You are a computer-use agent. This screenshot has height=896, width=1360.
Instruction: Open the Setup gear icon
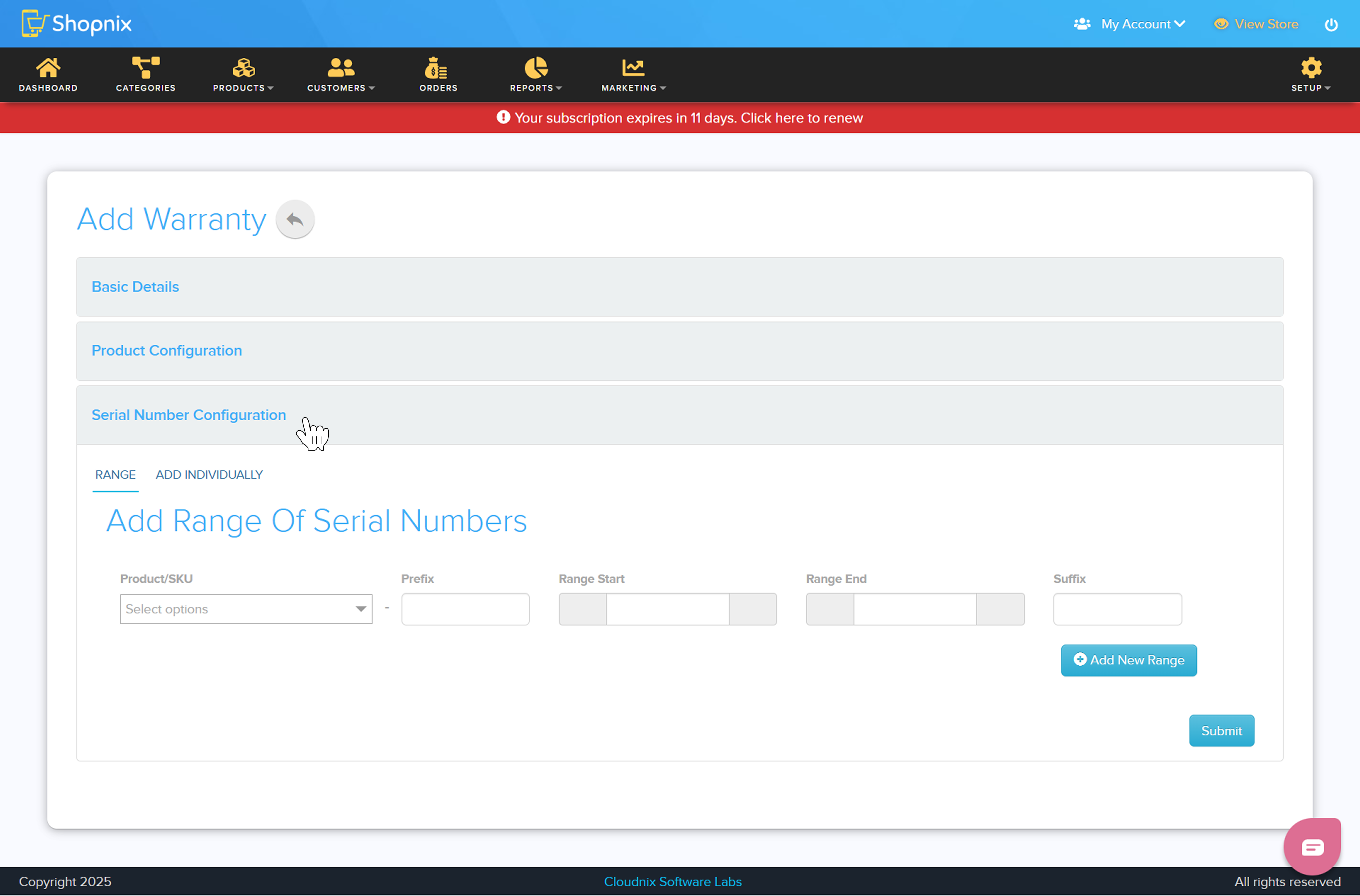tap(1311, 68)
